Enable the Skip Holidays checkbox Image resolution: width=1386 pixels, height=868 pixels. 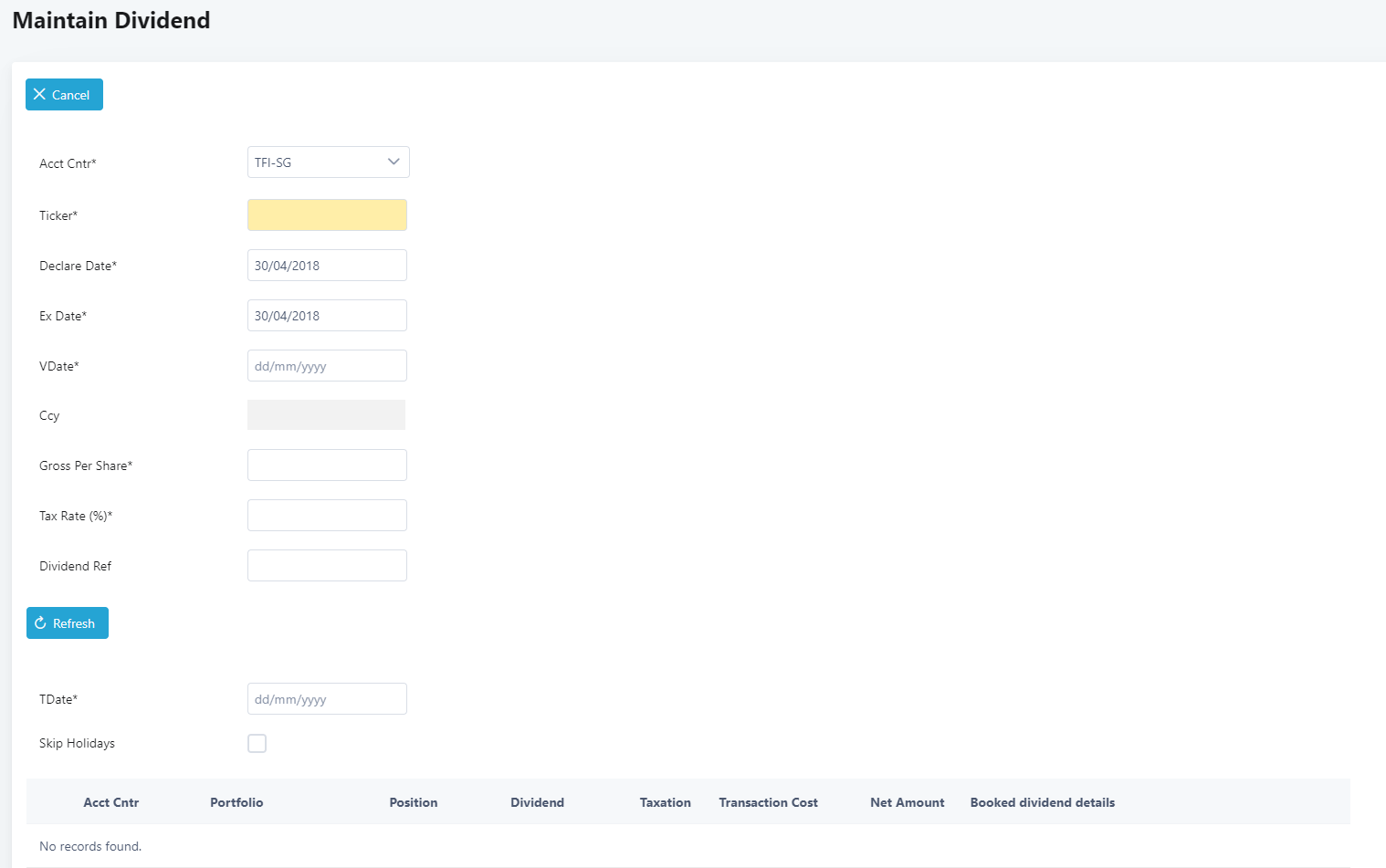pos(257,744)
